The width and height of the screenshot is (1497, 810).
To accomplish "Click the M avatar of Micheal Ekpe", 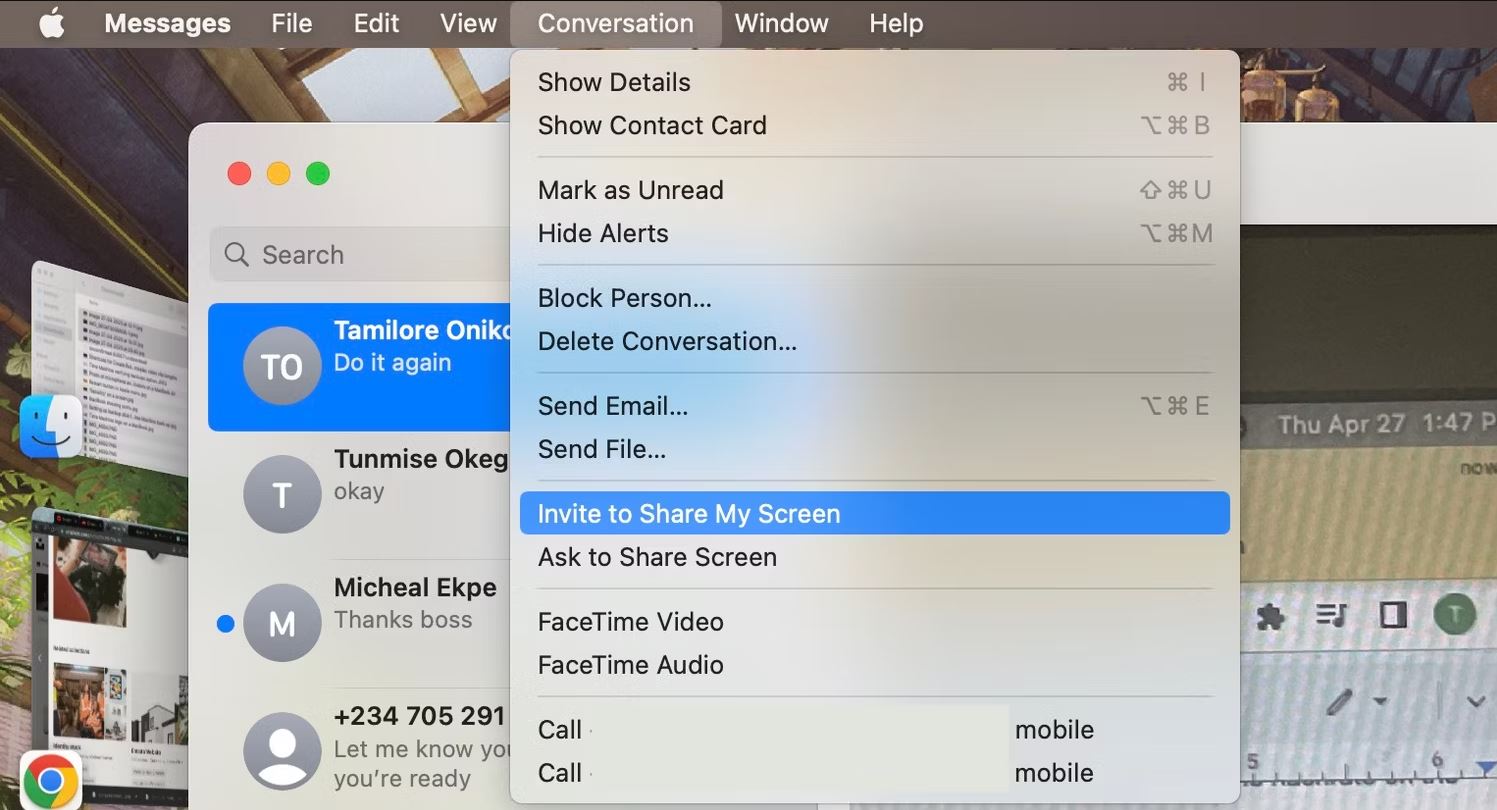I will (282, 622).
